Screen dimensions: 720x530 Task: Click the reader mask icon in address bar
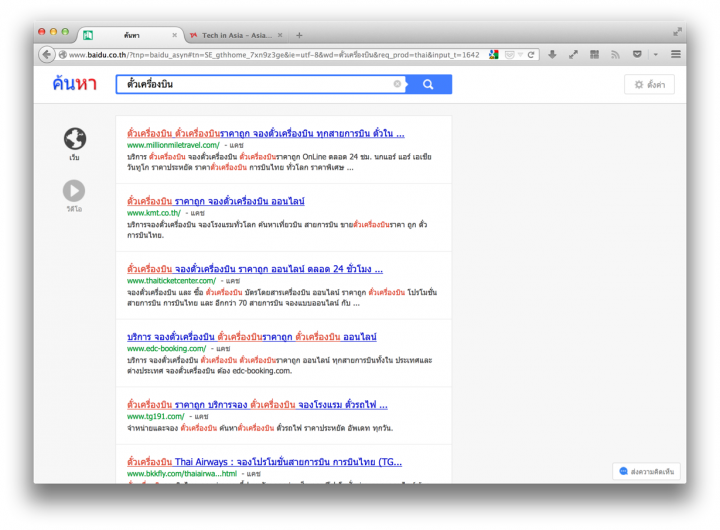point(509,55)
